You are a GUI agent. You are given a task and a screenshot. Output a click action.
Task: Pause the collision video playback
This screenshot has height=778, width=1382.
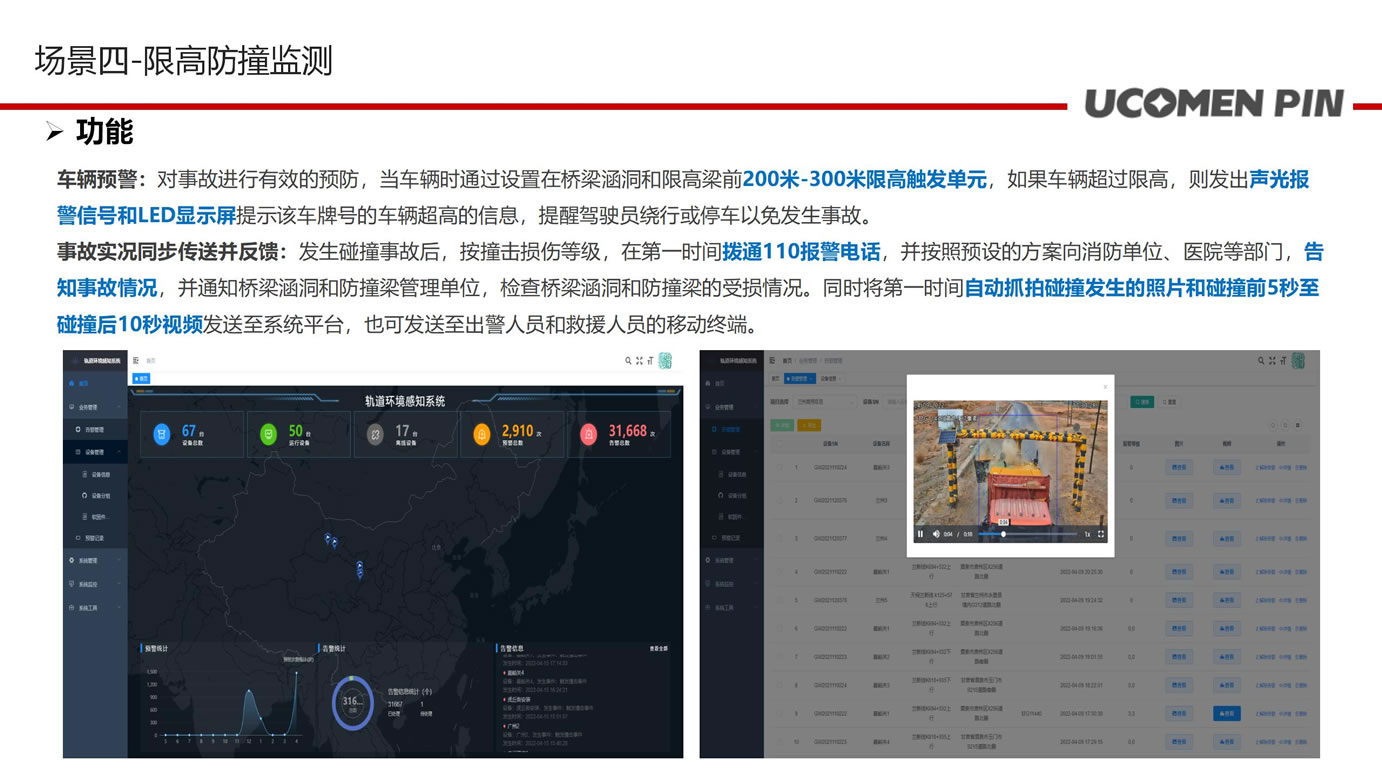[x=921, y=534]
